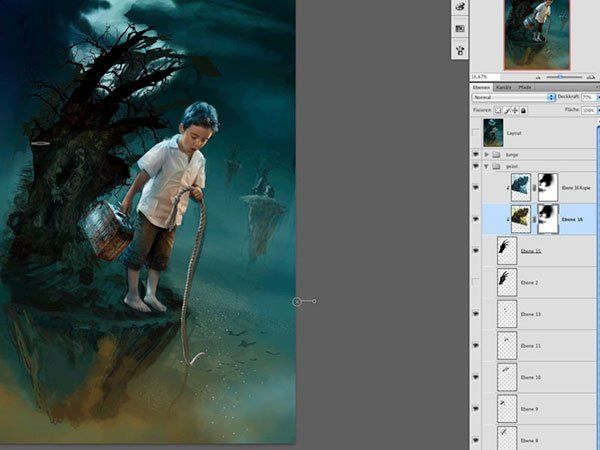Screen dimensions: 600x450
Task: Hide the Ebene 13 layer
Action: (476, 314)
